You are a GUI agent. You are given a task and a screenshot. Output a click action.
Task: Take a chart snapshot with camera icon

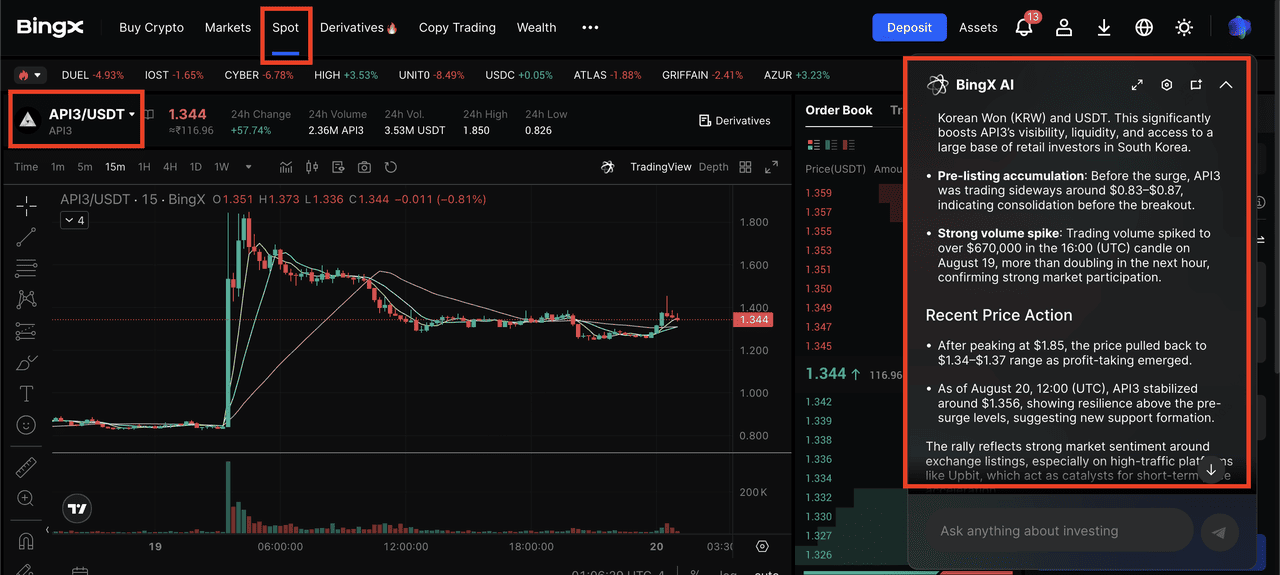tap(365, 167)
